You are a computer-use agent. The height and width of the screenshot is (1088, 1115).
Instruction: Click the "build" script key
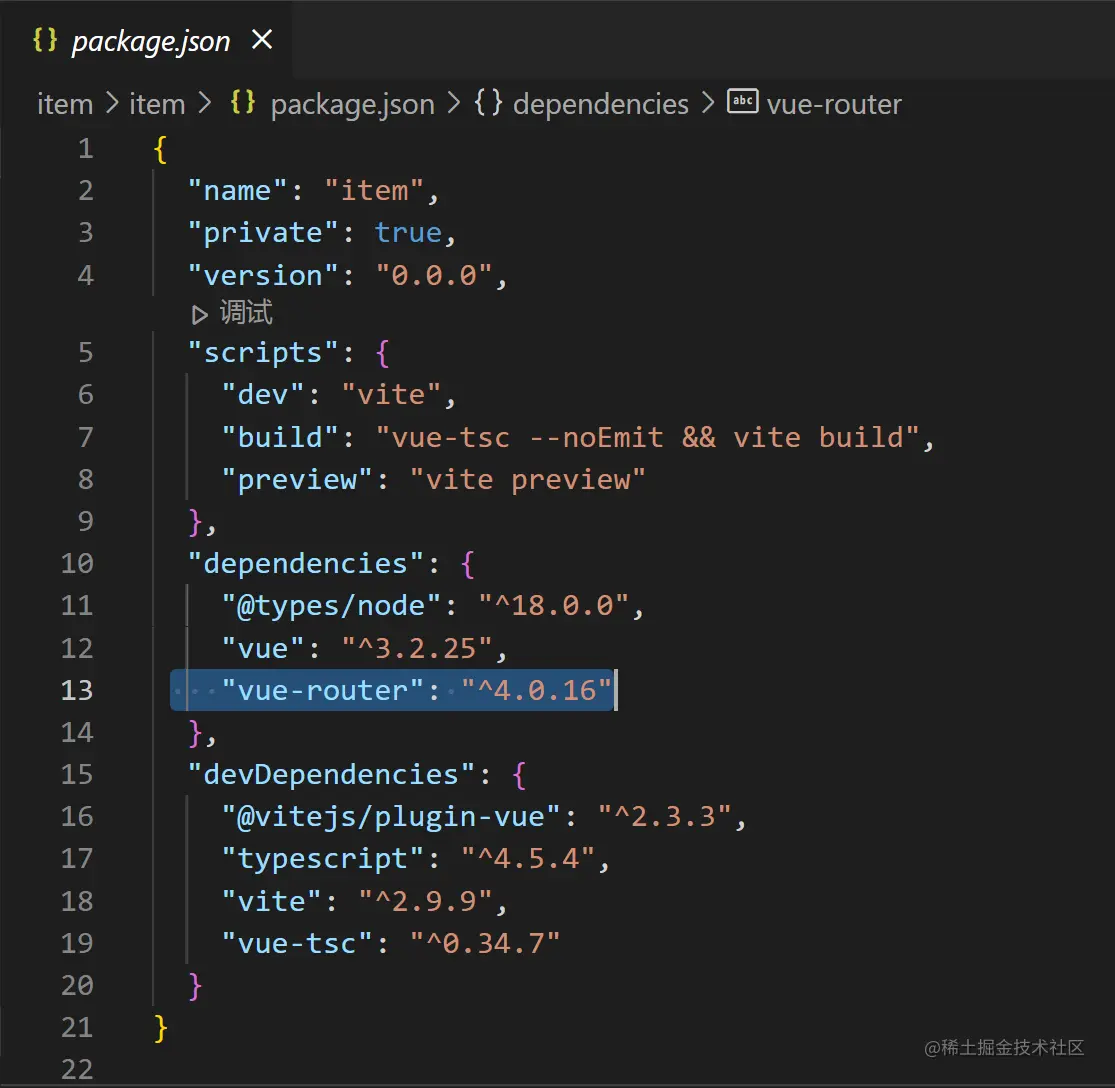pyautogui.click(x=280, y=437)
